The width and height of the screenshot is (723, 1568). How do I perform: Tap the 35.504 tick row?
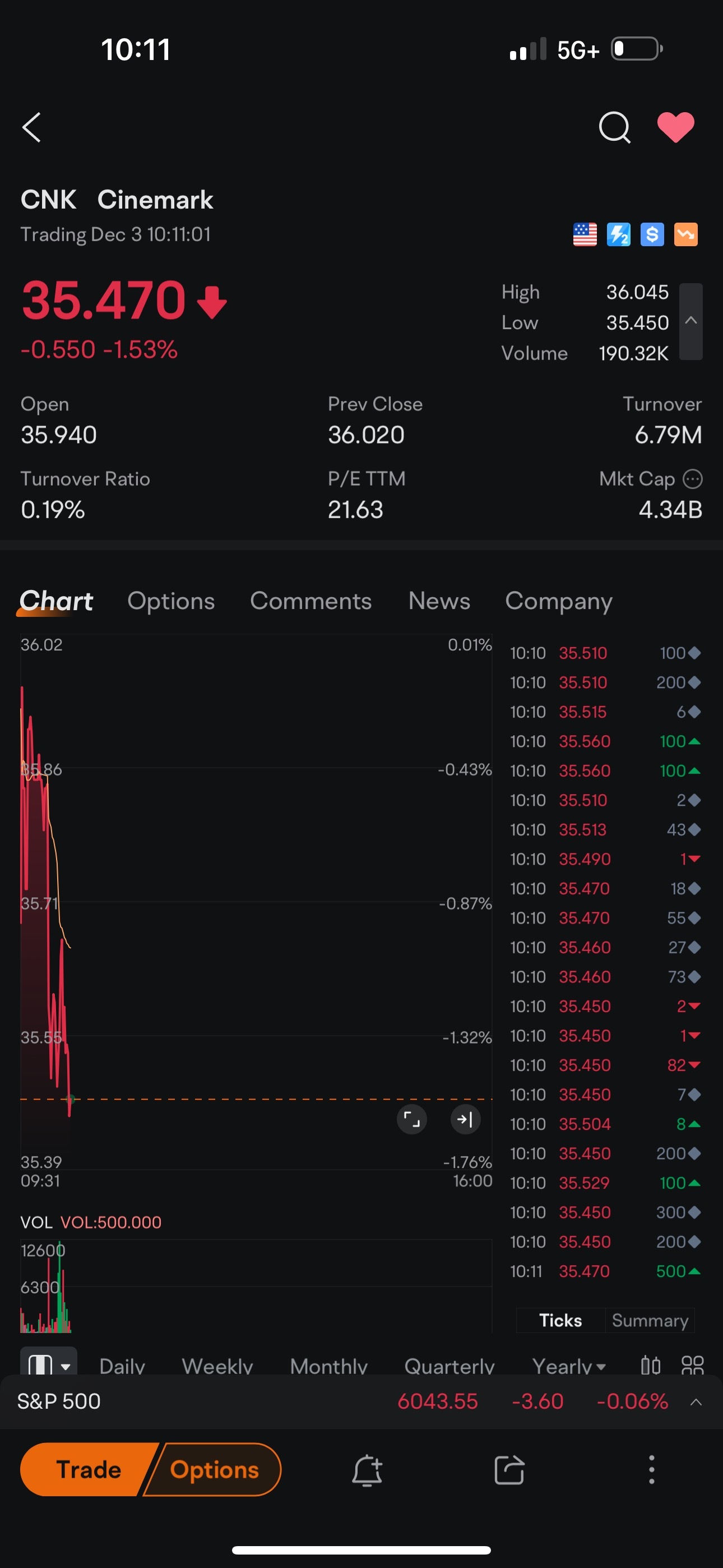point(605,1124)
